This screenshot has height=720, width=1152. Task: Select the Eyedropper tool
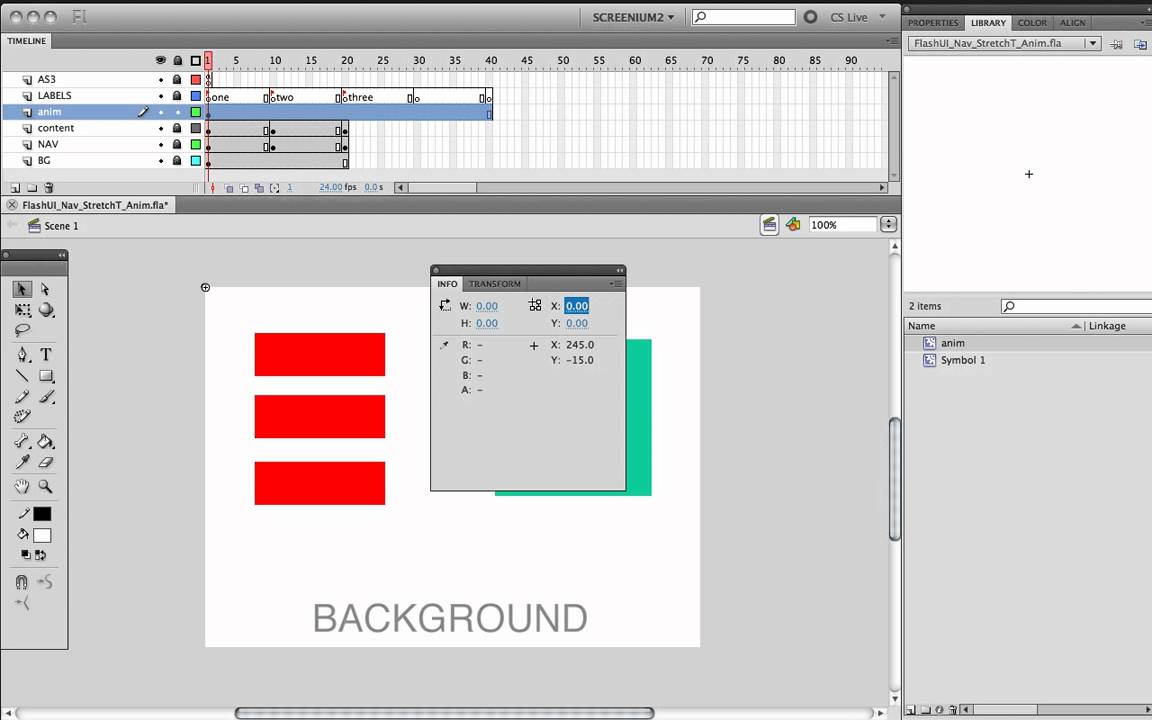pos(22,462)
